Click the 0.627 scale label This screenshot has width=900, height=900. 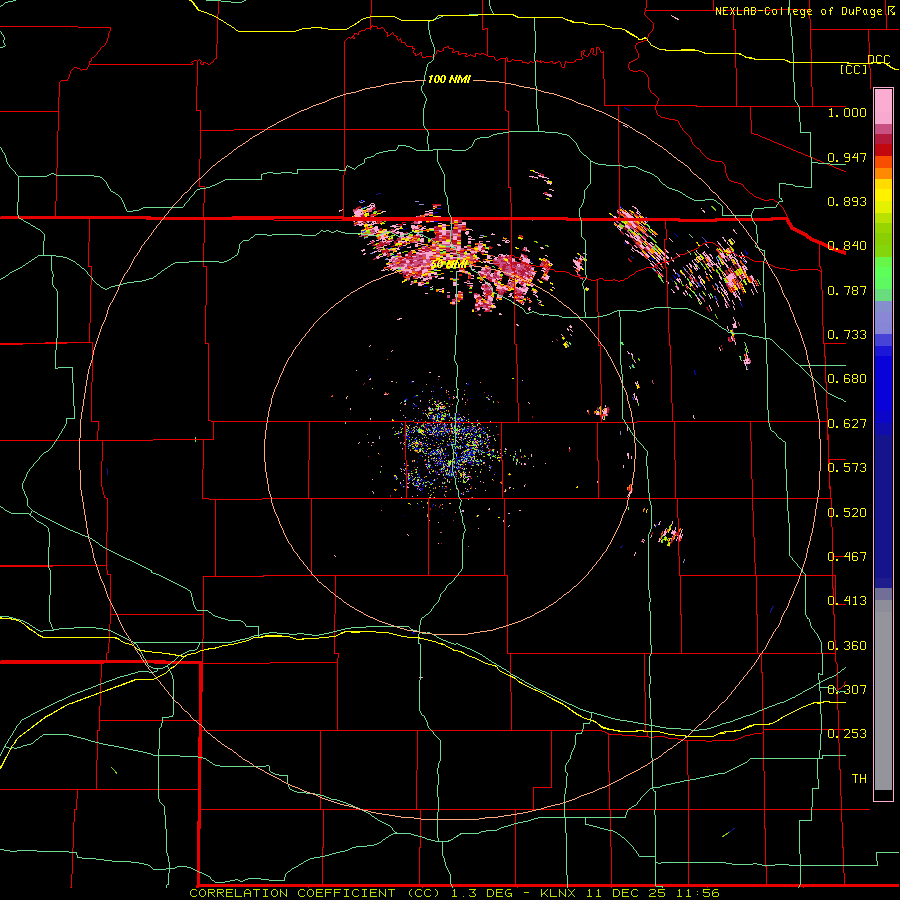click(x=847, y=424)
